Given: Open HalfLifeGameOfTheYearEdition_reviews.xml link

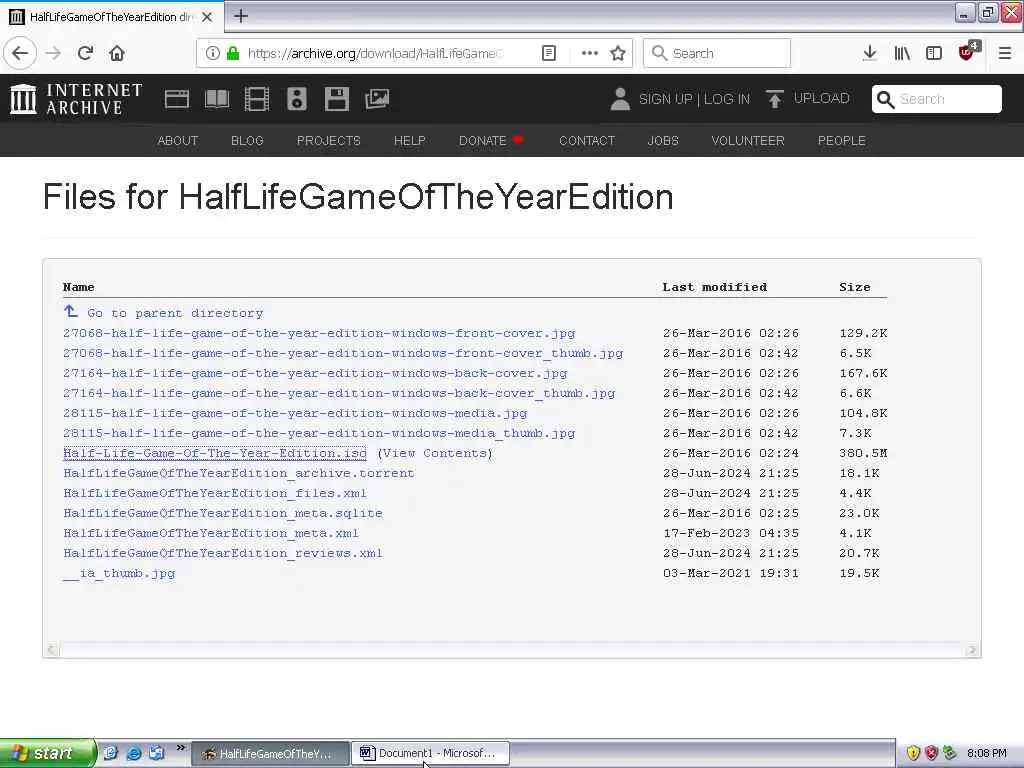Looking at the screenshot, I should (x=223, y=554).
